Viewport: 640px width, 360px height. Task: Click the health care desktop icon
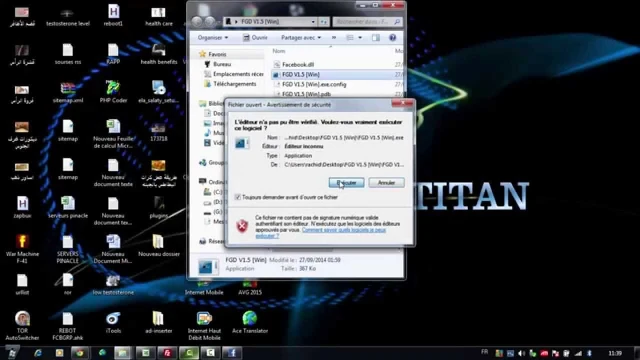pos(159,16)
